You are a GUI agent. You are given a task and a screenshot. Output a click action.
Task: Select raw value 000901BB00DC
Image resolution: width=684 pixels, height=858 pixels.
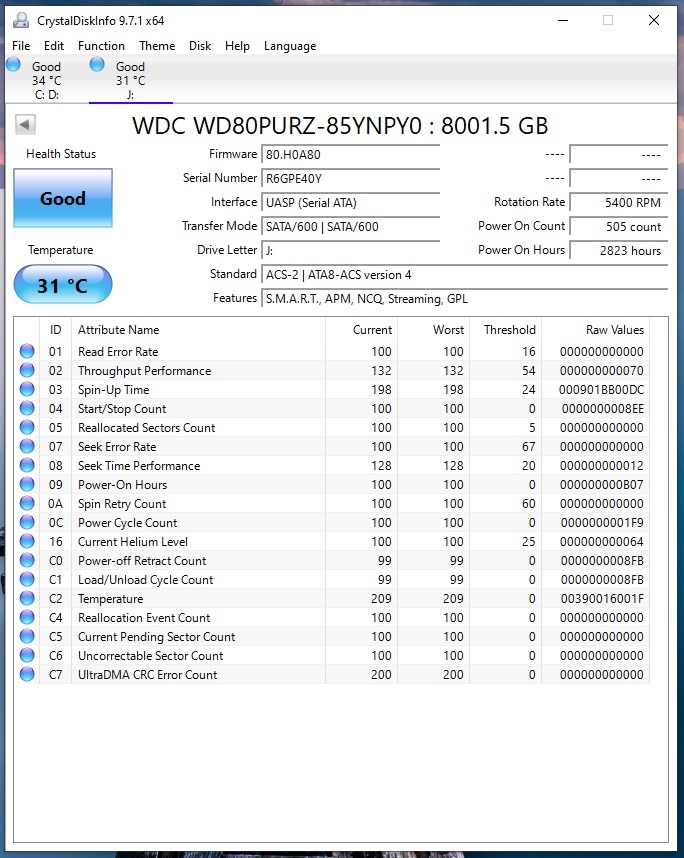[601, 390]
